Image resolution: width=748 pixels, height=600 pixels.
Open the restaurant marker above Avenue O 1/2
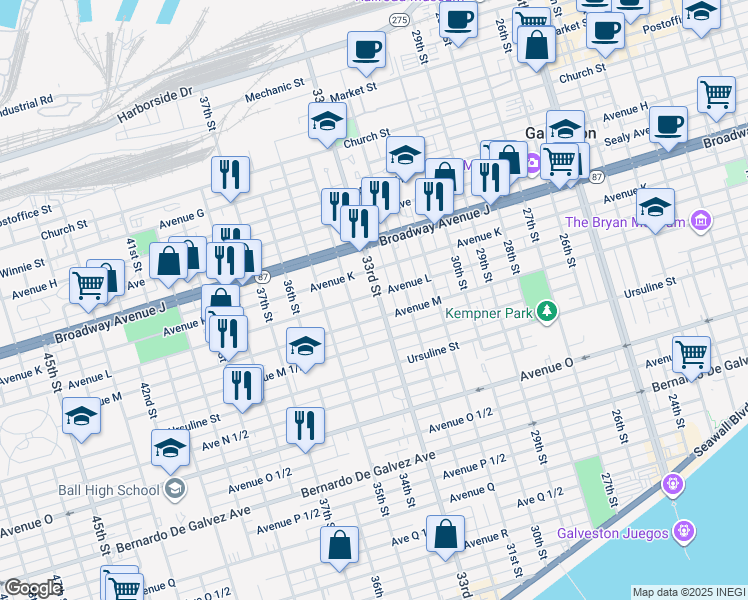(x=305, y=425)
